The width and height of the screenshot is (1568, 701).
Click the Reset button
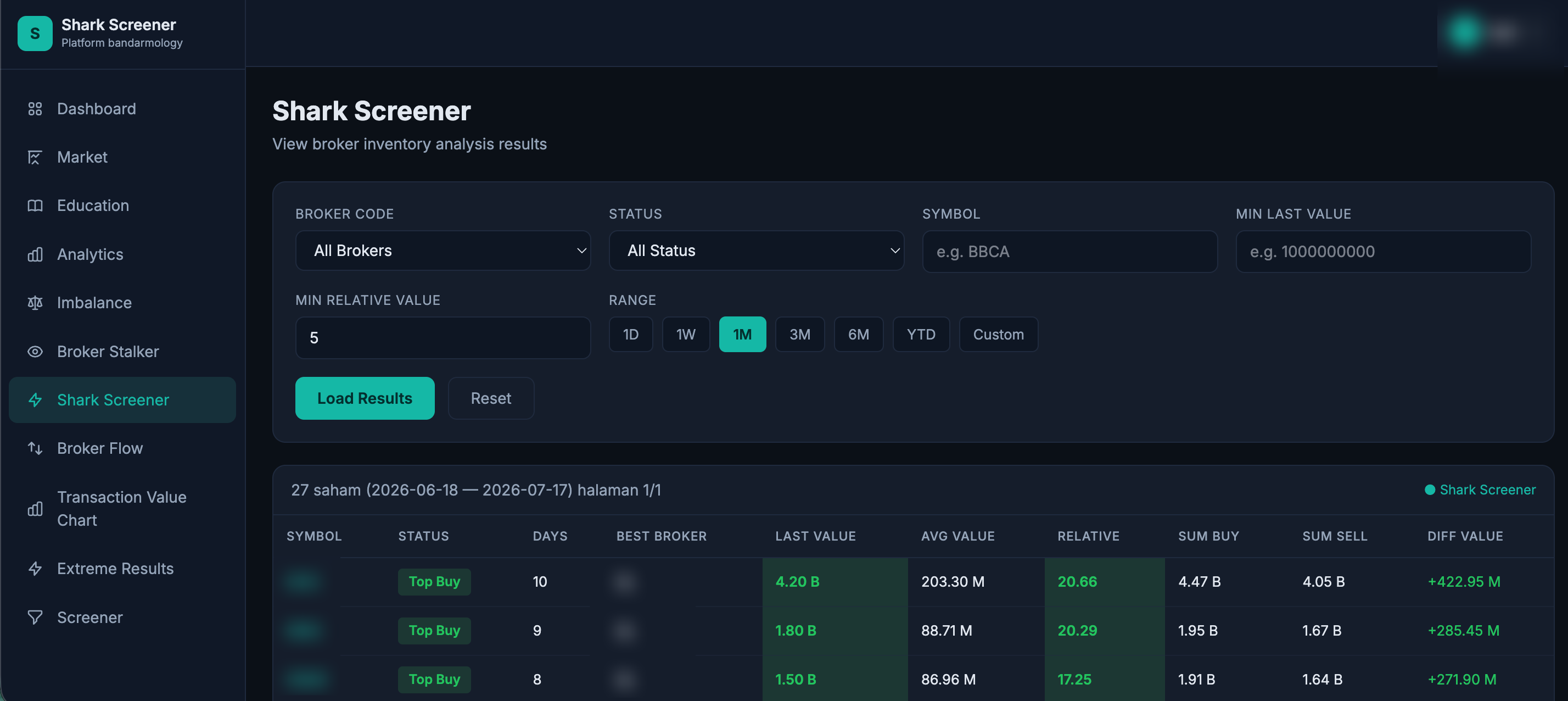pos(491,398)
